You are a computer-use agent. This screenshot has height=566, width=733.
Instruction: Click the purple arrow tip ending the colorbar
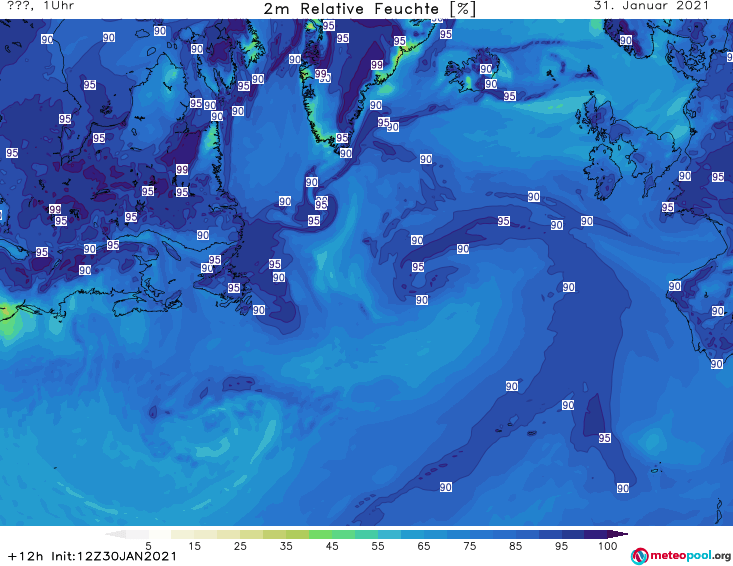618,534
